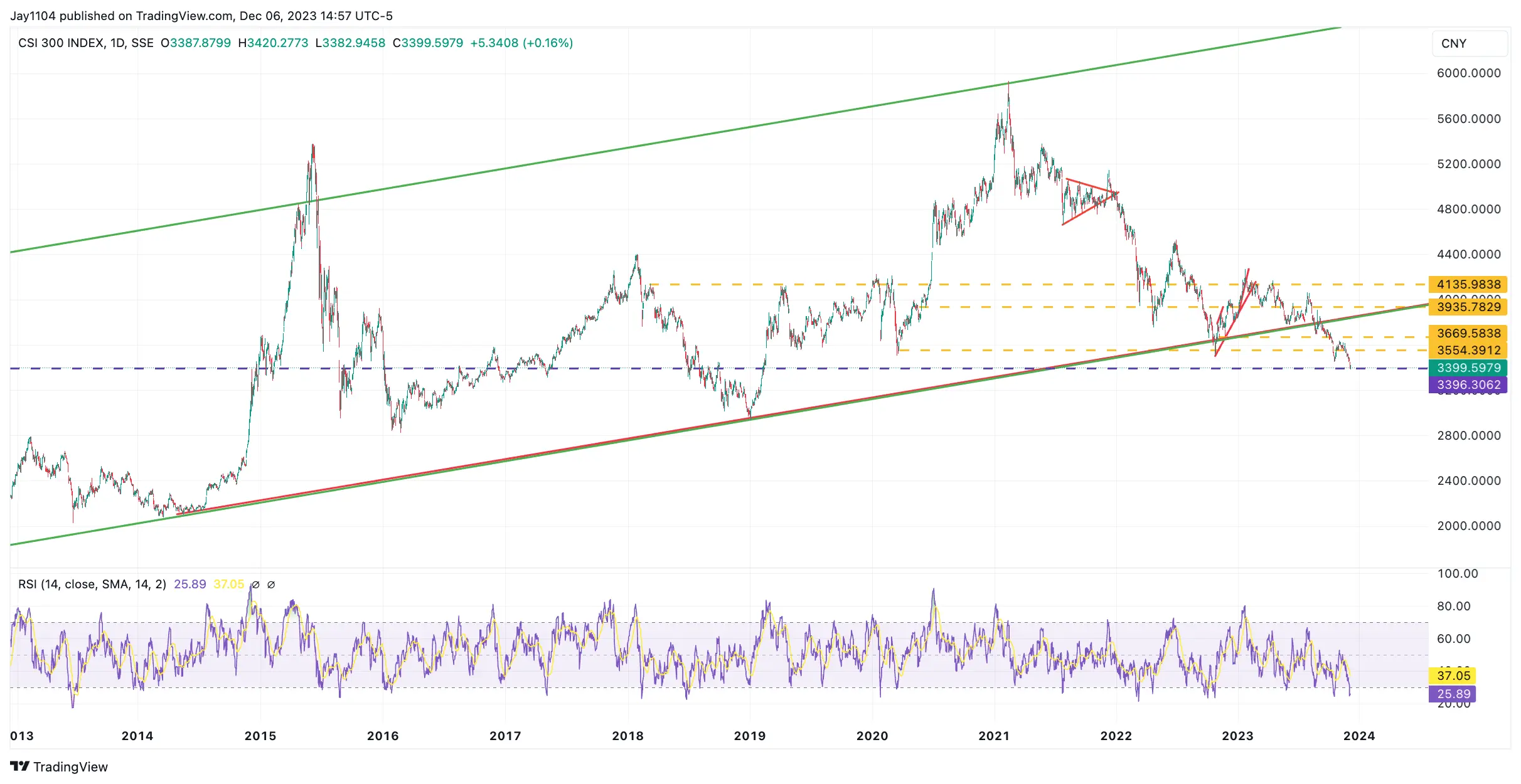Click the 2021 time axis label

pos(995,736)
